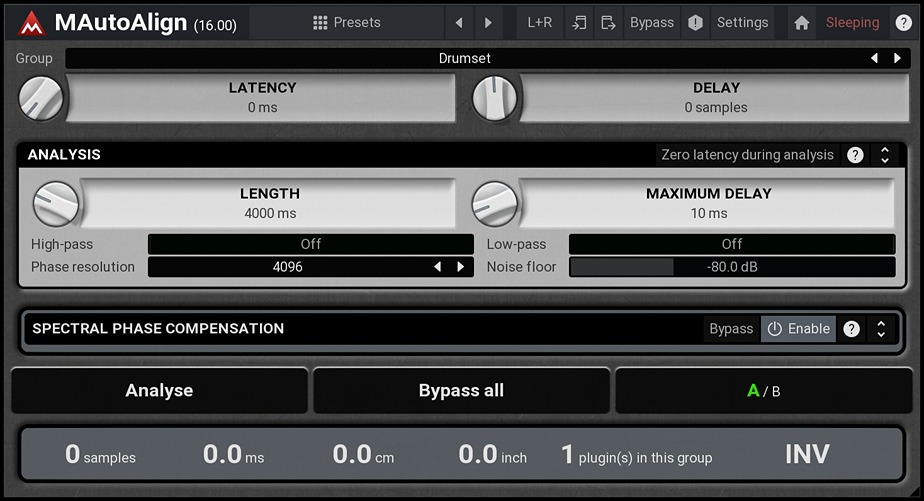Open the Analysis panel help icon

tap(855, 154)
